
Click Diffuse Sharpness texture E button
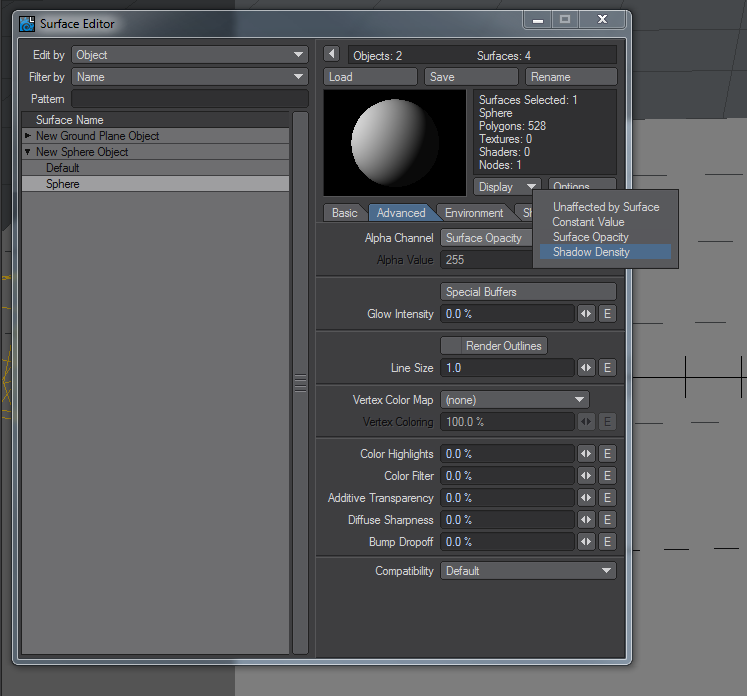pyautogui.click(x=607, y=520)
